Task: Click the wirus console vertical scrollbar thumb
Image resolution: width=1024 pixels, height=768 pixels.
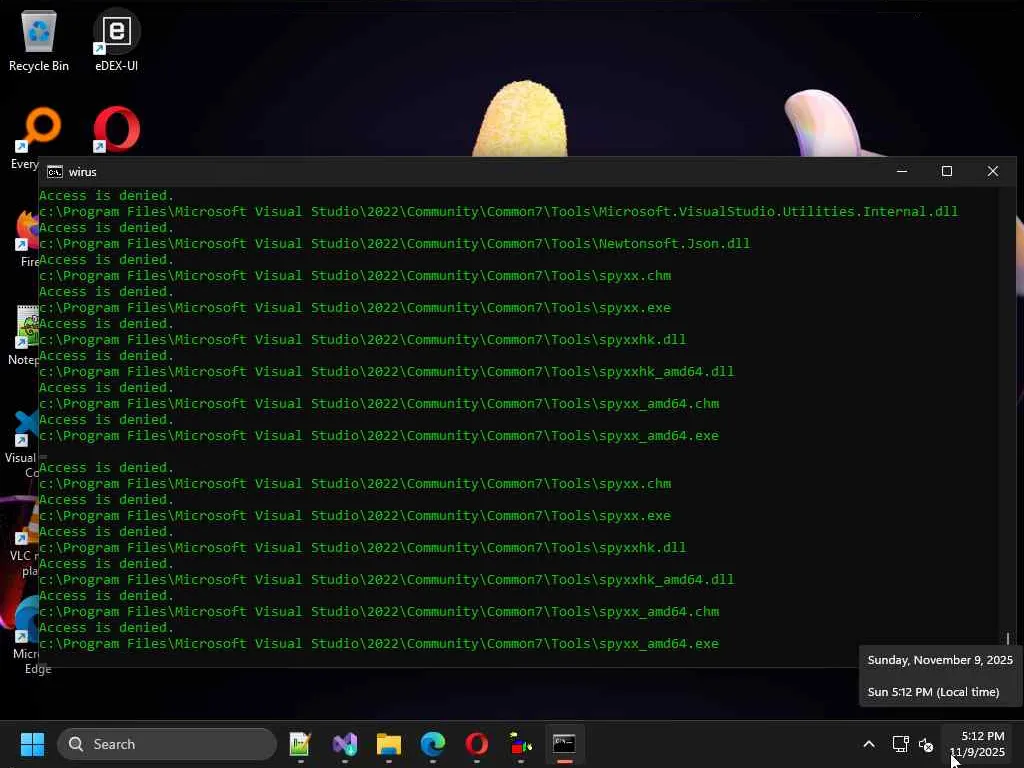Action: tap(1008, 638)
